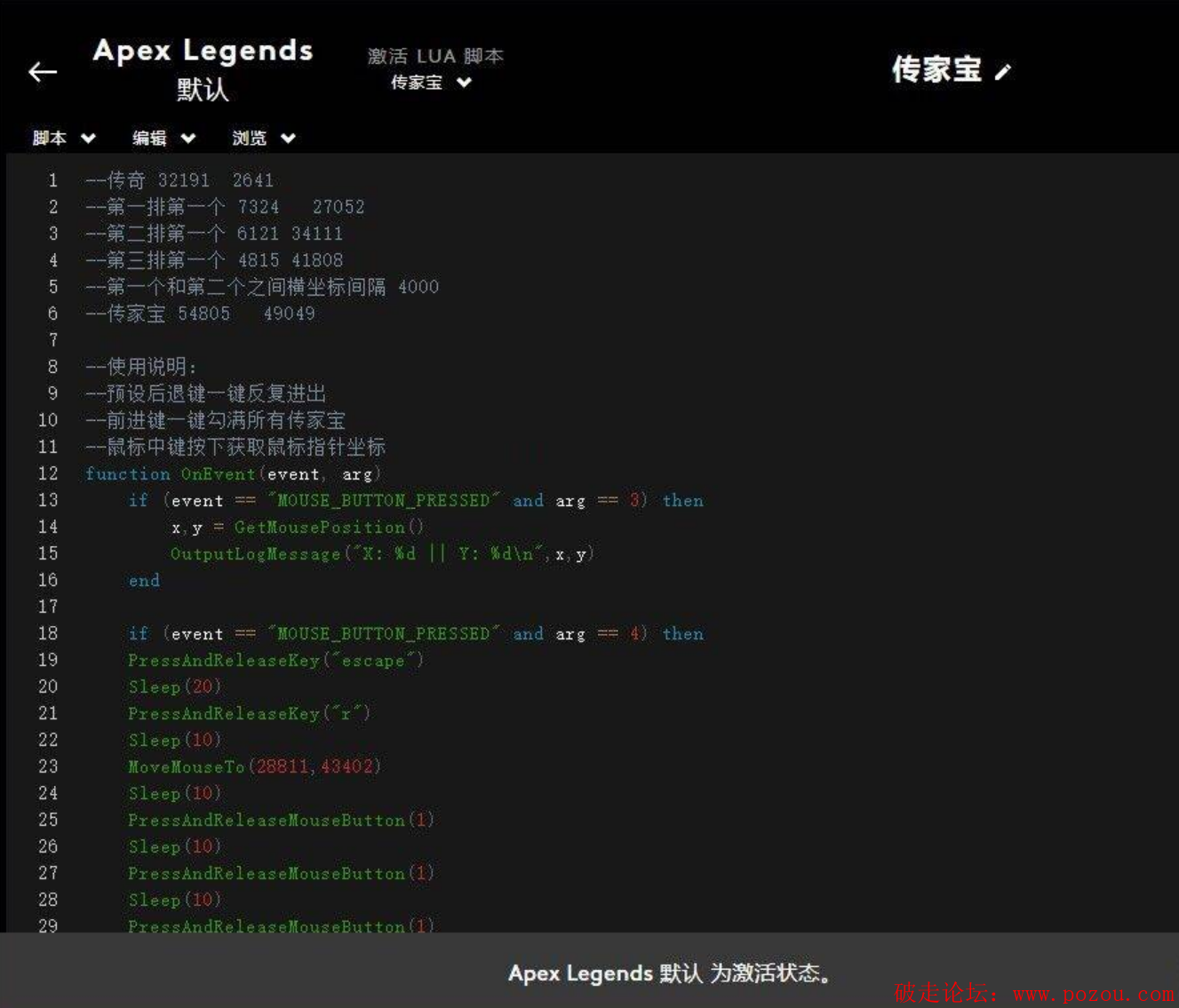Click the PressAndReleaseKey("r") line

[x=249, y=714]
